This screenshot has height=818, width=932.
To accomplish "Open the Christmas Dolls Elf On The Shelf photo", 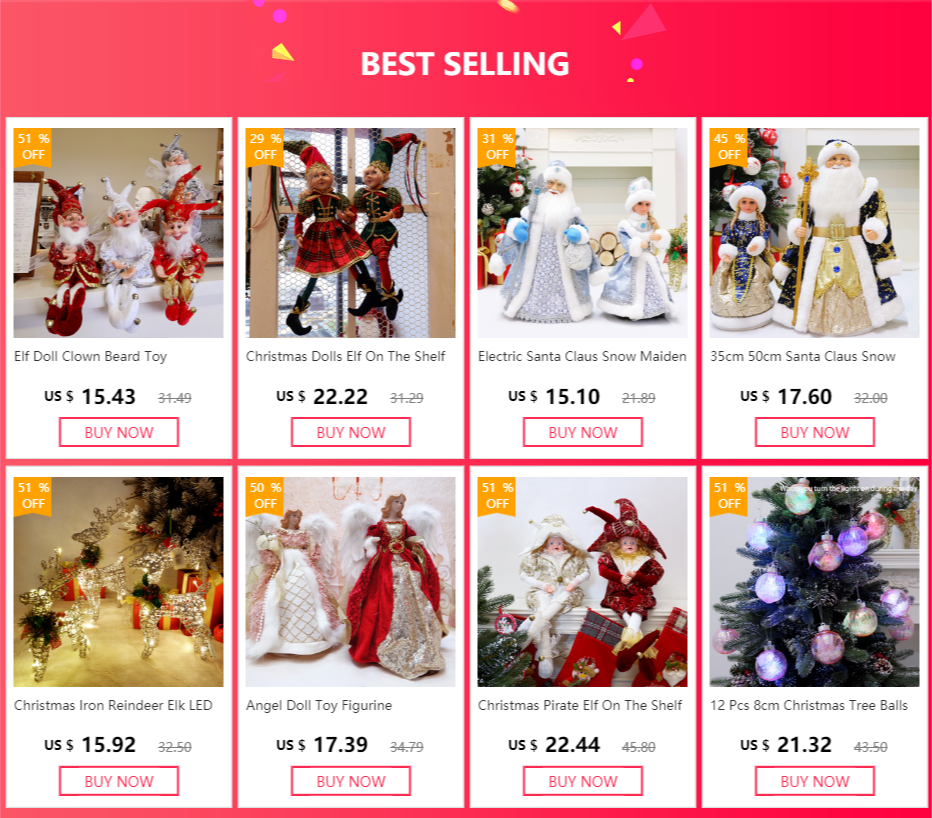I will coord(351,233).
